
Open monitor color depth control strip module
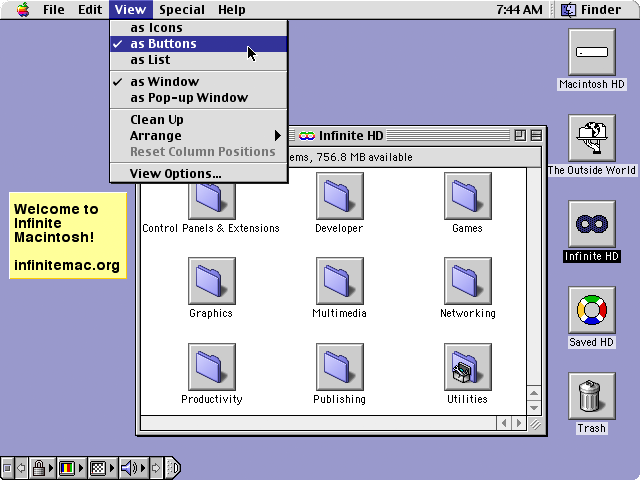coord(68,467)
